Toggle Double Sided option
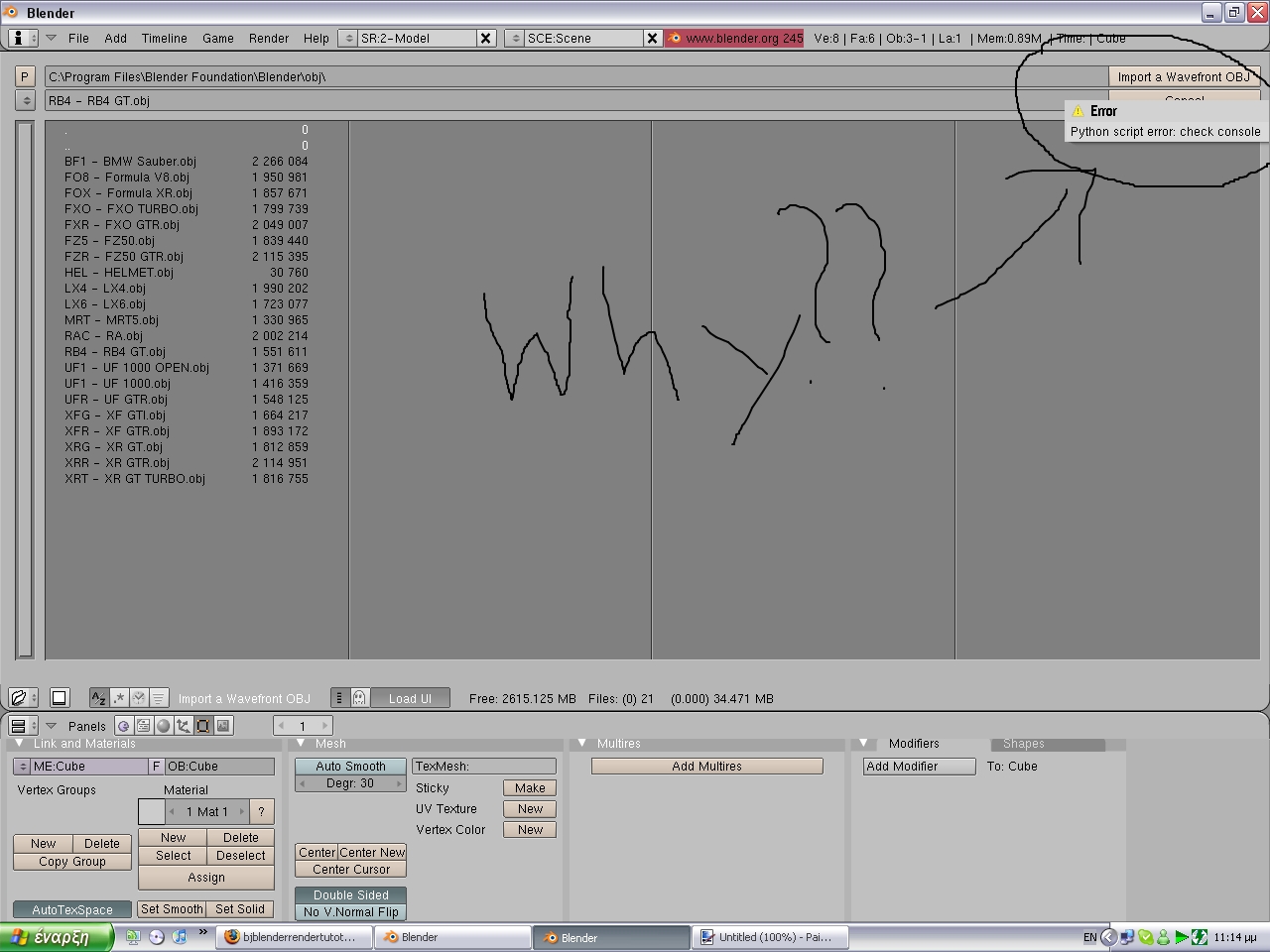1270x952 pixels. coord(350,894)
